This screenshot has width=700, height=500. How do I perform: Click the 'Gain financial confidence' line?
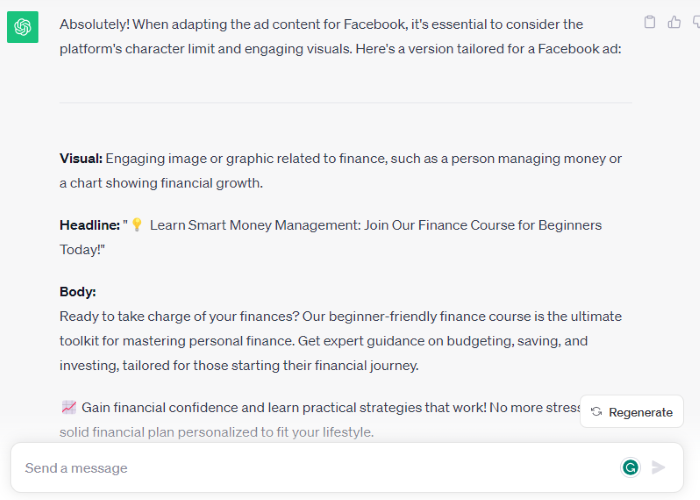pyautogui.click(x=300, y=407)
